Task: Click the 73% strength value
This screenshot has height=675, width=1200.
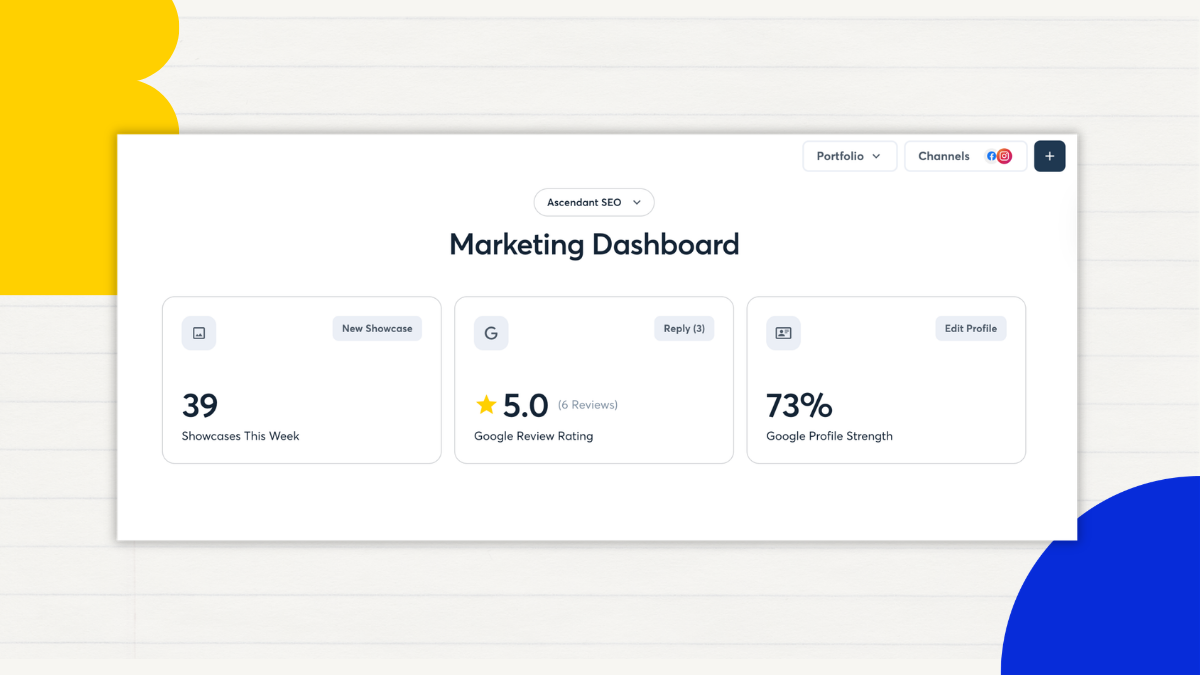Action: tap(799, 405)
